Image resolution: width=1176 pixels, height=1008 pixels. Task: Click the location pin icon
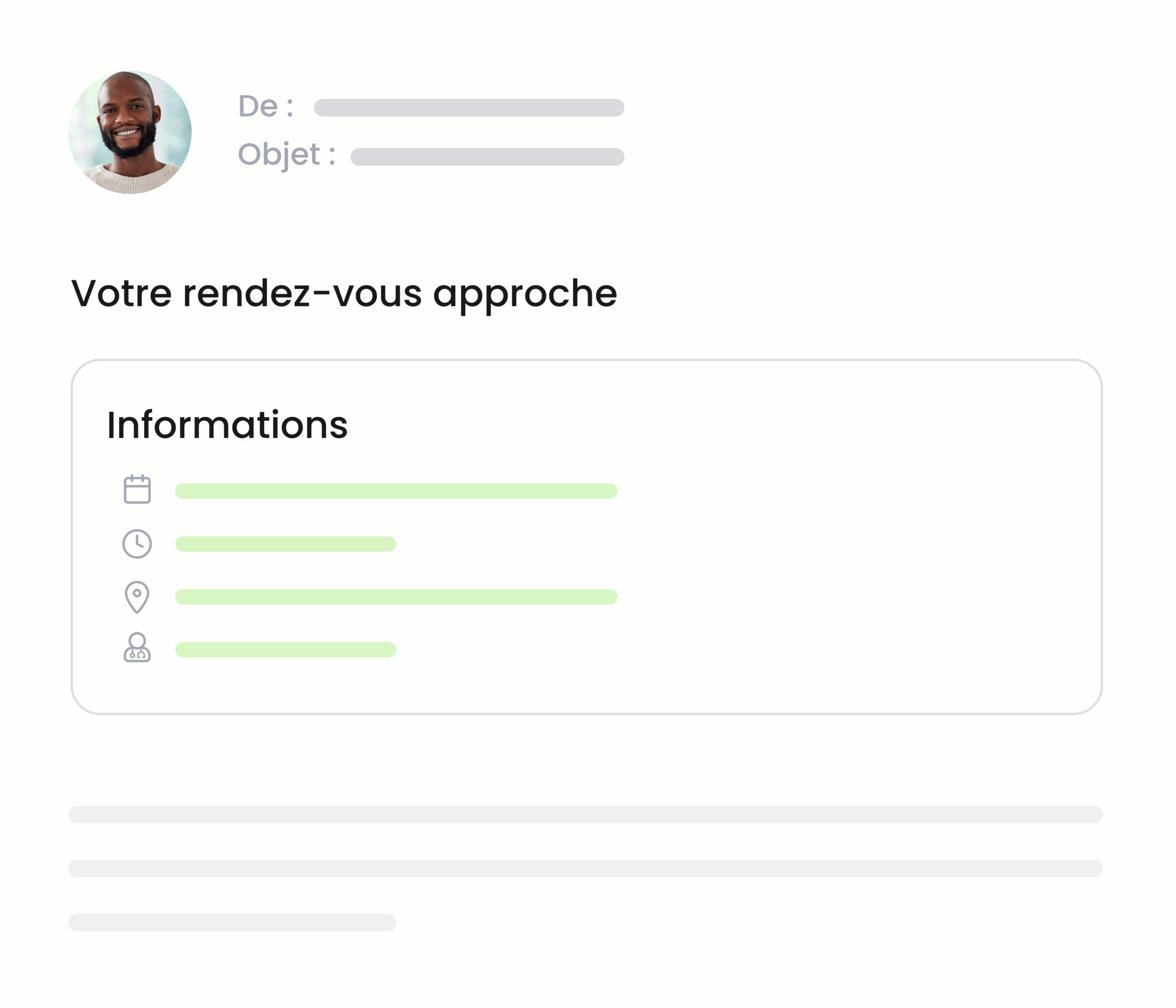point(137,596)
